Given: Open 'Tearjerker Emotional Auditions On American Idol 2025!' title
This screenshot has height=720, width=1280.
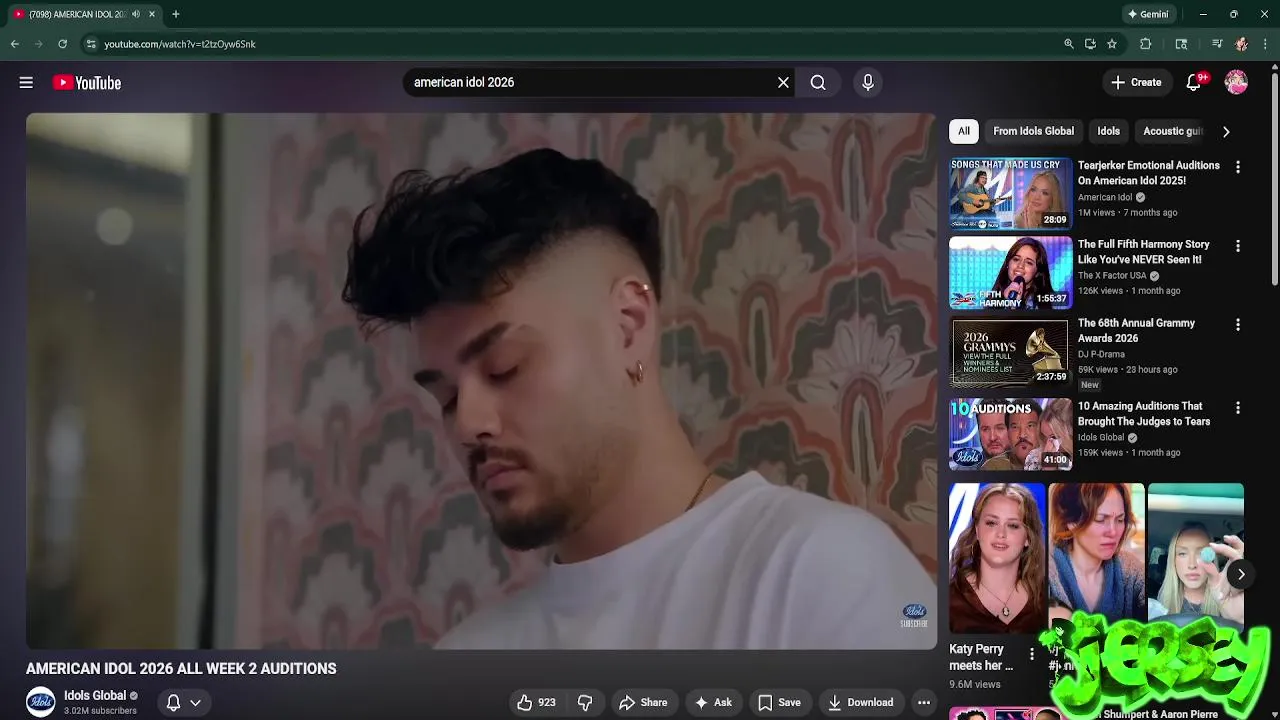Looking at the screenshot, I should click(1149, 173).
